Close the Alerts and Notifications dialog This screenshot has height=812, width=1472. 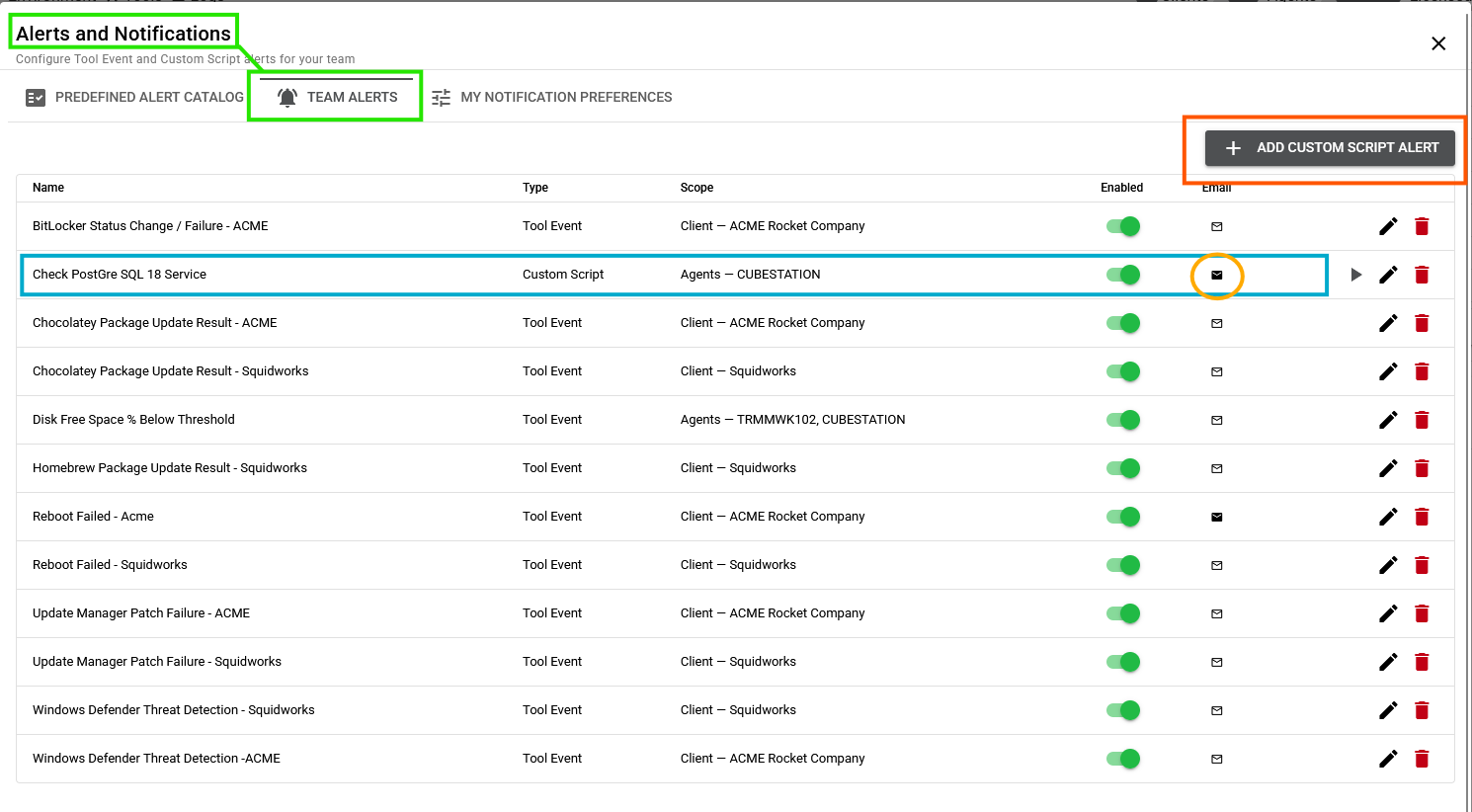(x=1438, y=43)
